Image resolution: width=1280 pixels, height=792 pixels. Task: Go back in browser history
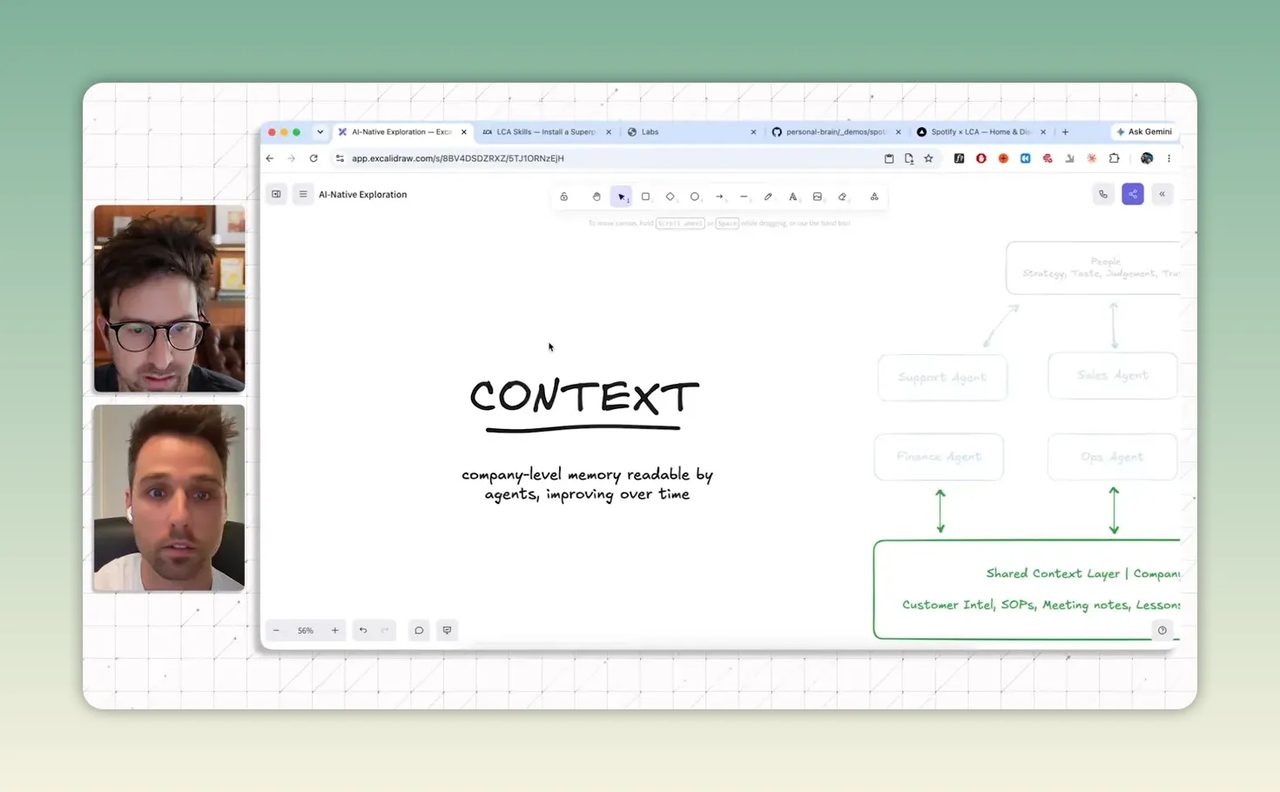(x=270, y=158)
